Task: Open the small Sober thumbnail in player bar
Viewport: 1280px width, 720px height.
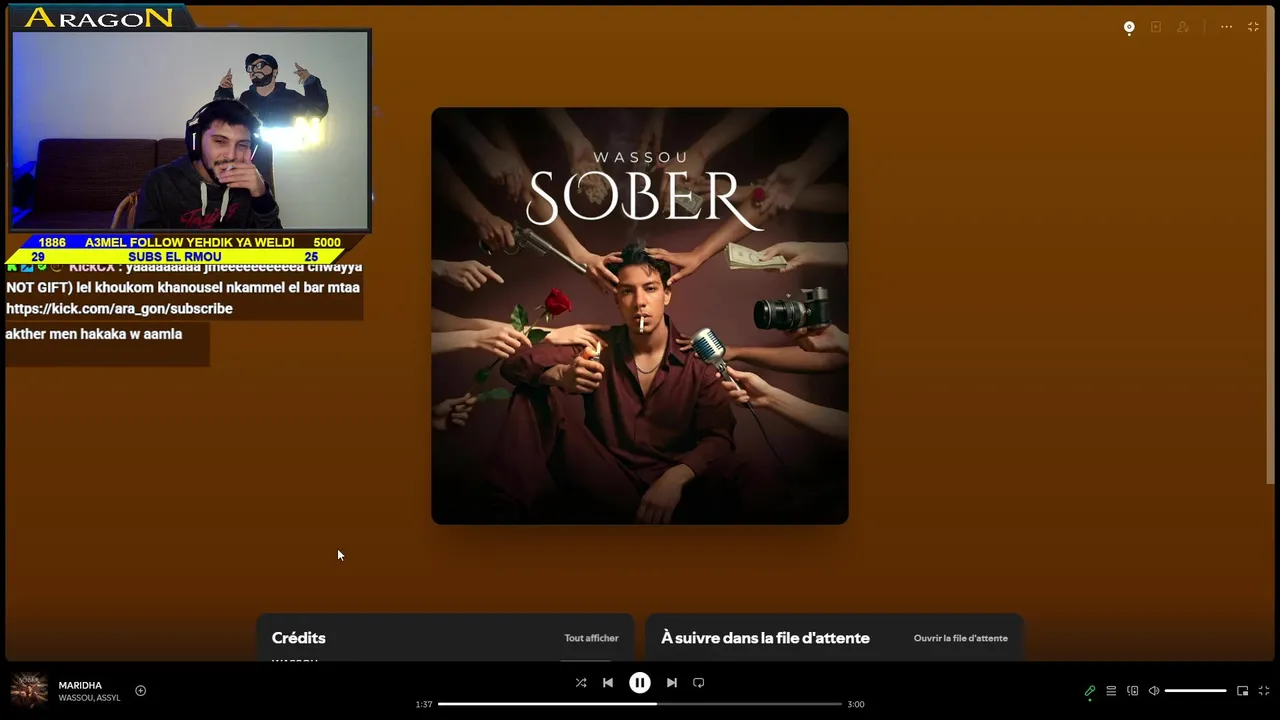Action: point(29,691)
